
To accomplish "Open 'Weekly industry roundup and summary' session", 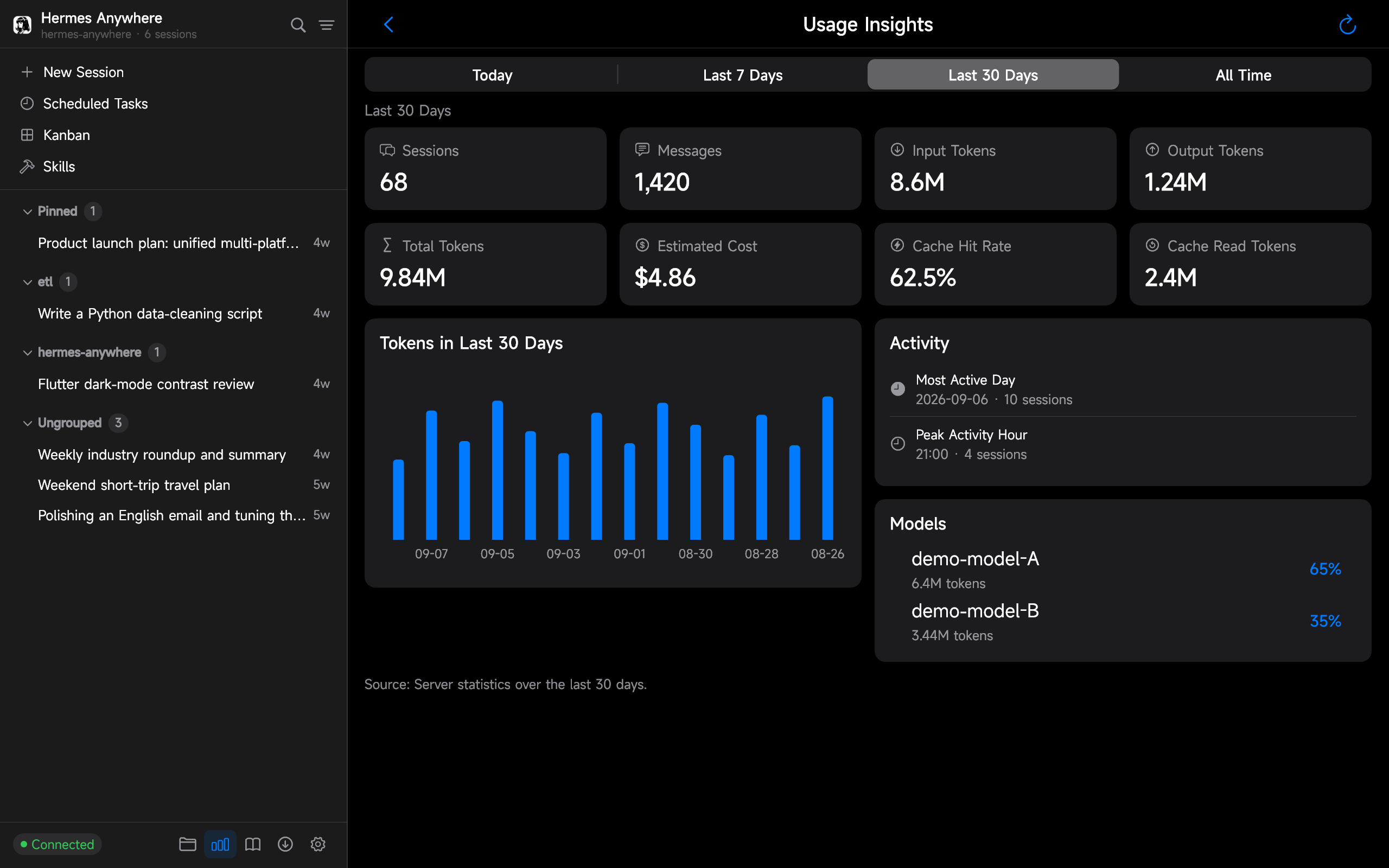I will click(173, 455).
